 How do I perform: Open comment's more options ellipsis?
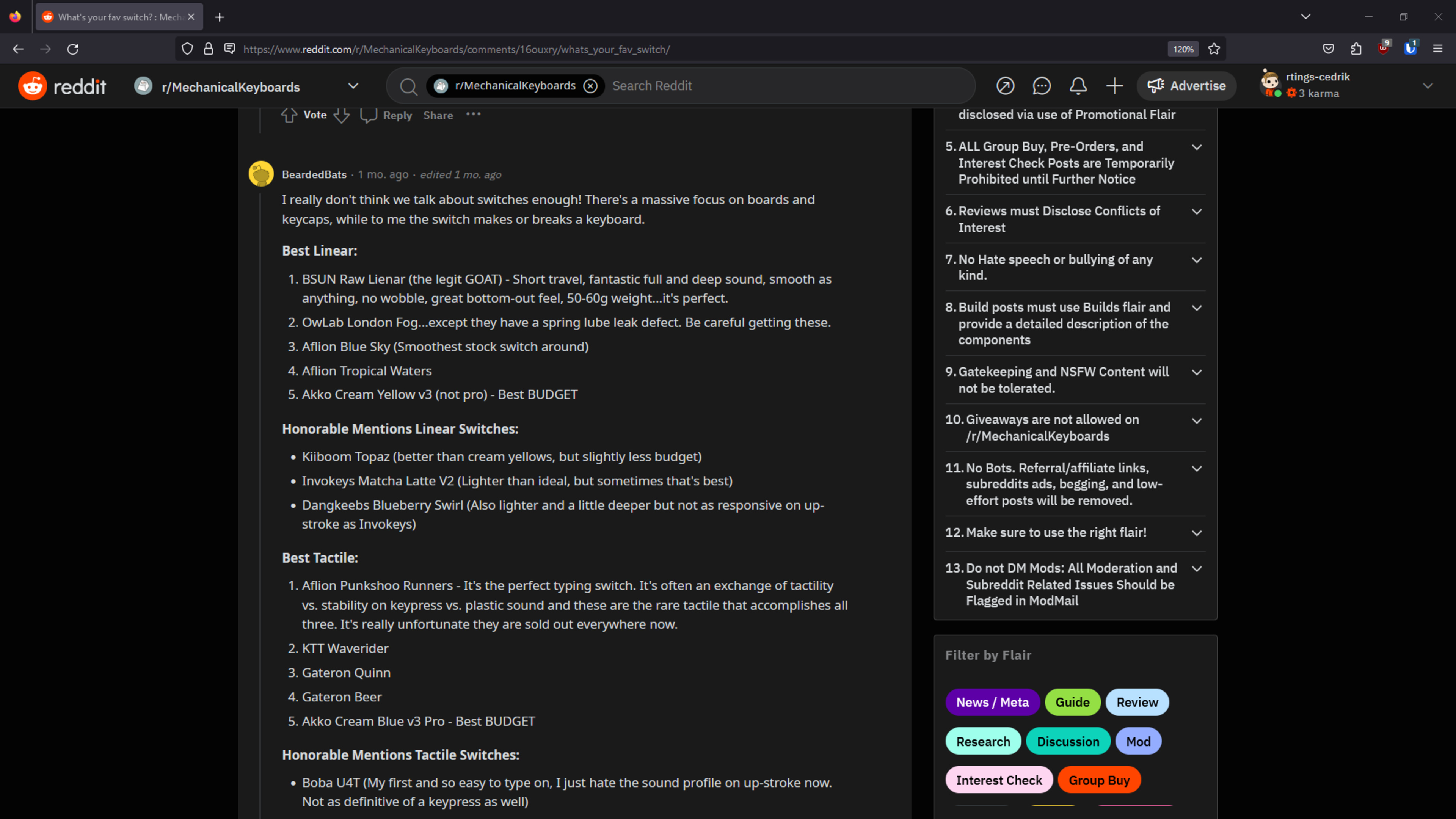coord(473,114)
